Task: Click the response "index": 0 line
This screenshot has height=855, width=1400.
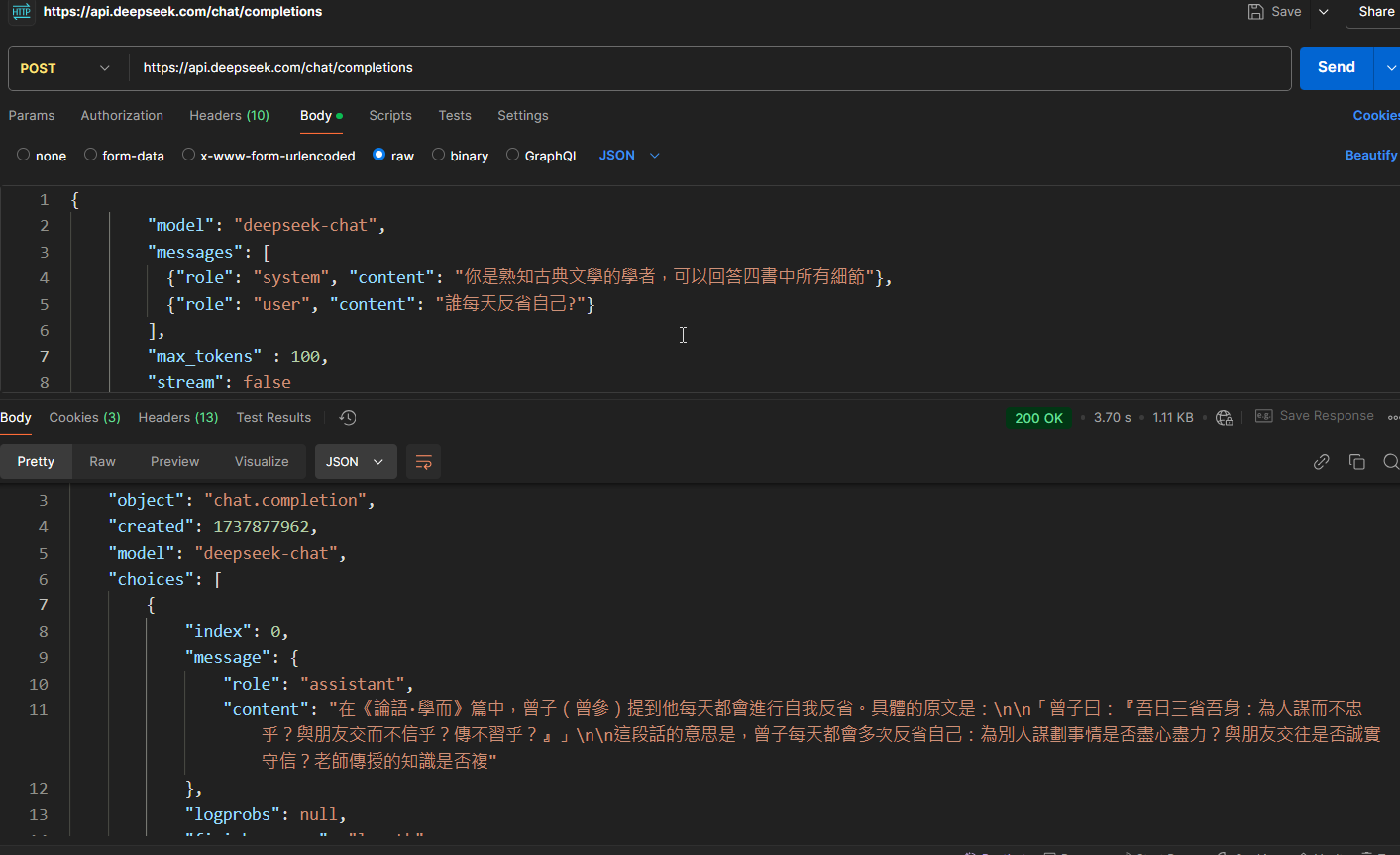Action: coord(237,632)
